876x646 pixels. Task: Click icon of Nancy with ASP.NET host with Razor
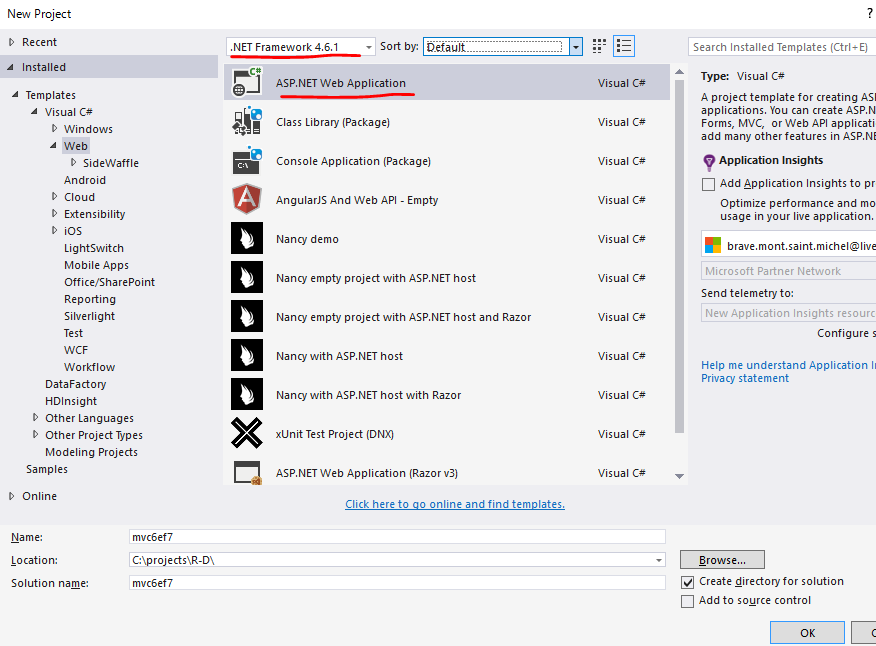tap(247, 395)
